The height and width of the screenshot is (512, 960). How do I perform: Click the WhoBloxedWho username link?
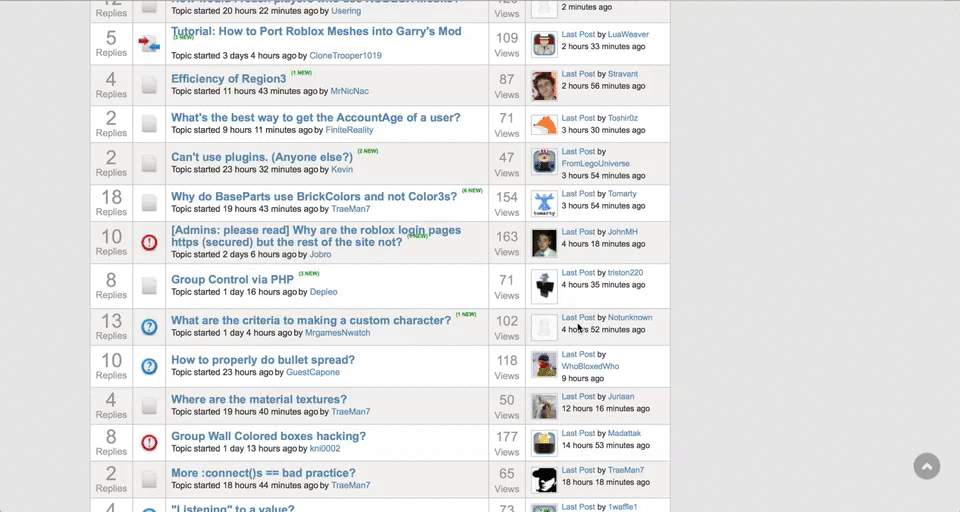tap(590, 366)
